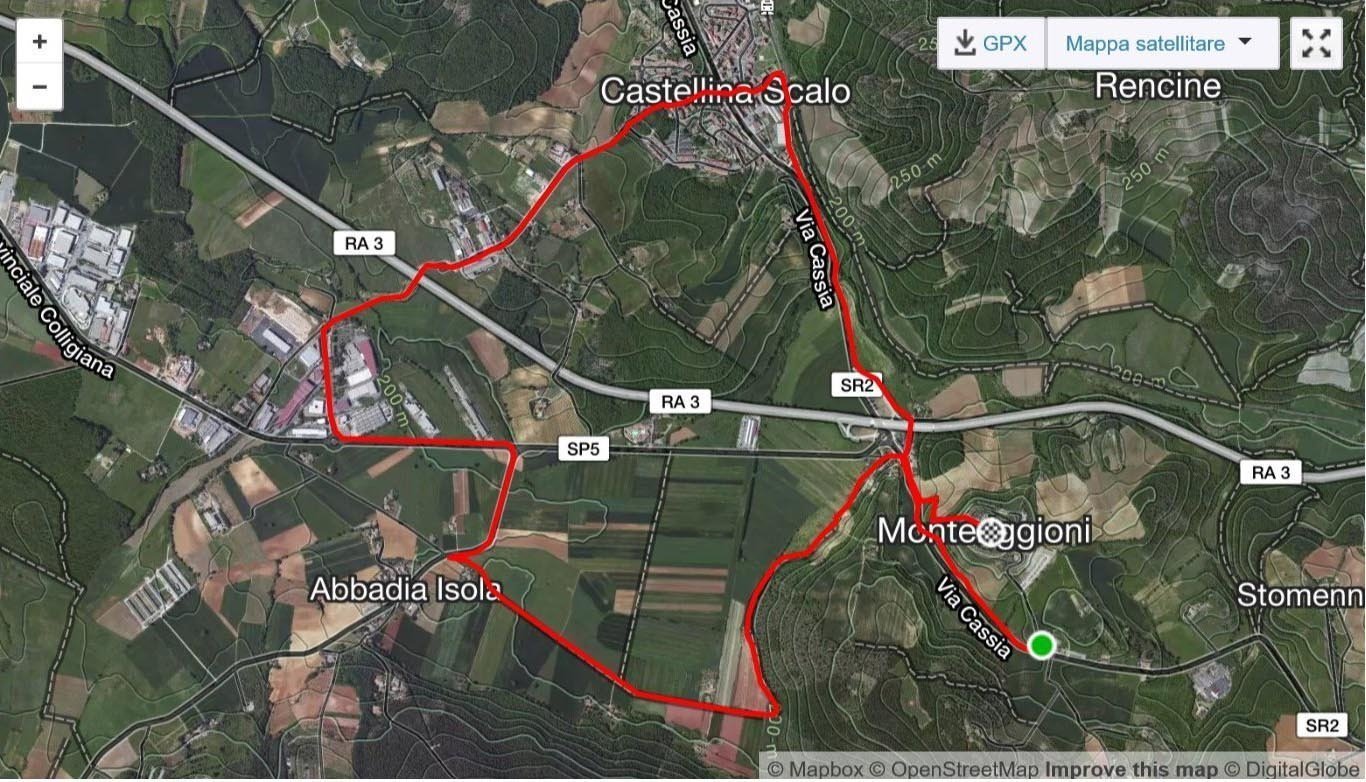Click the checkered finish flag marker
1366x782 pixels.
click(991, 530)
